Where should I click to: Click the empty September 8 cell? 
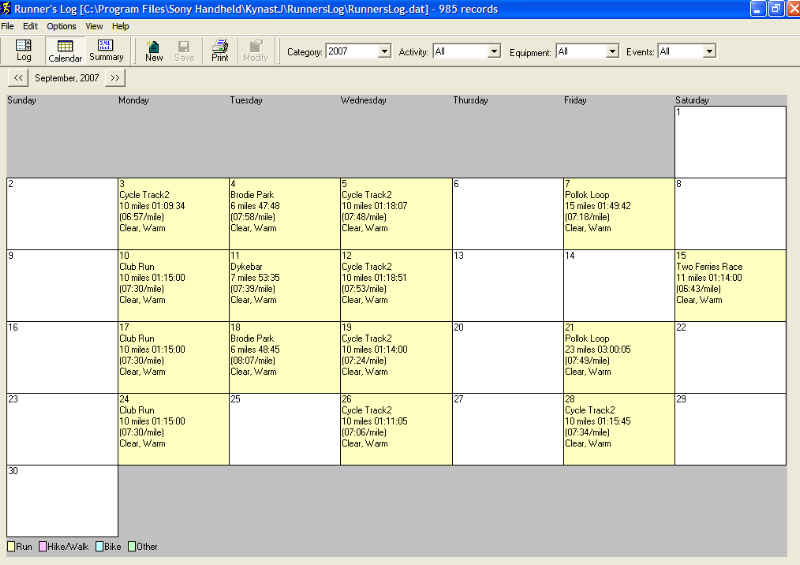coord(730,214)
